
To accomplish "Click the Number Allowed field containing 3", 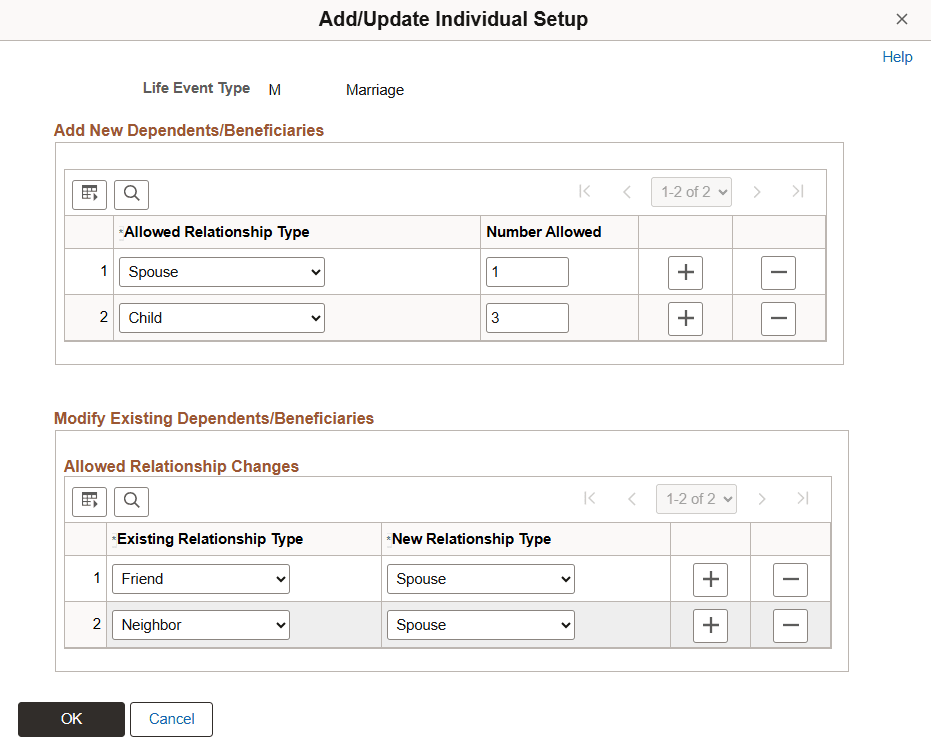I will click(x=527, y=317).
